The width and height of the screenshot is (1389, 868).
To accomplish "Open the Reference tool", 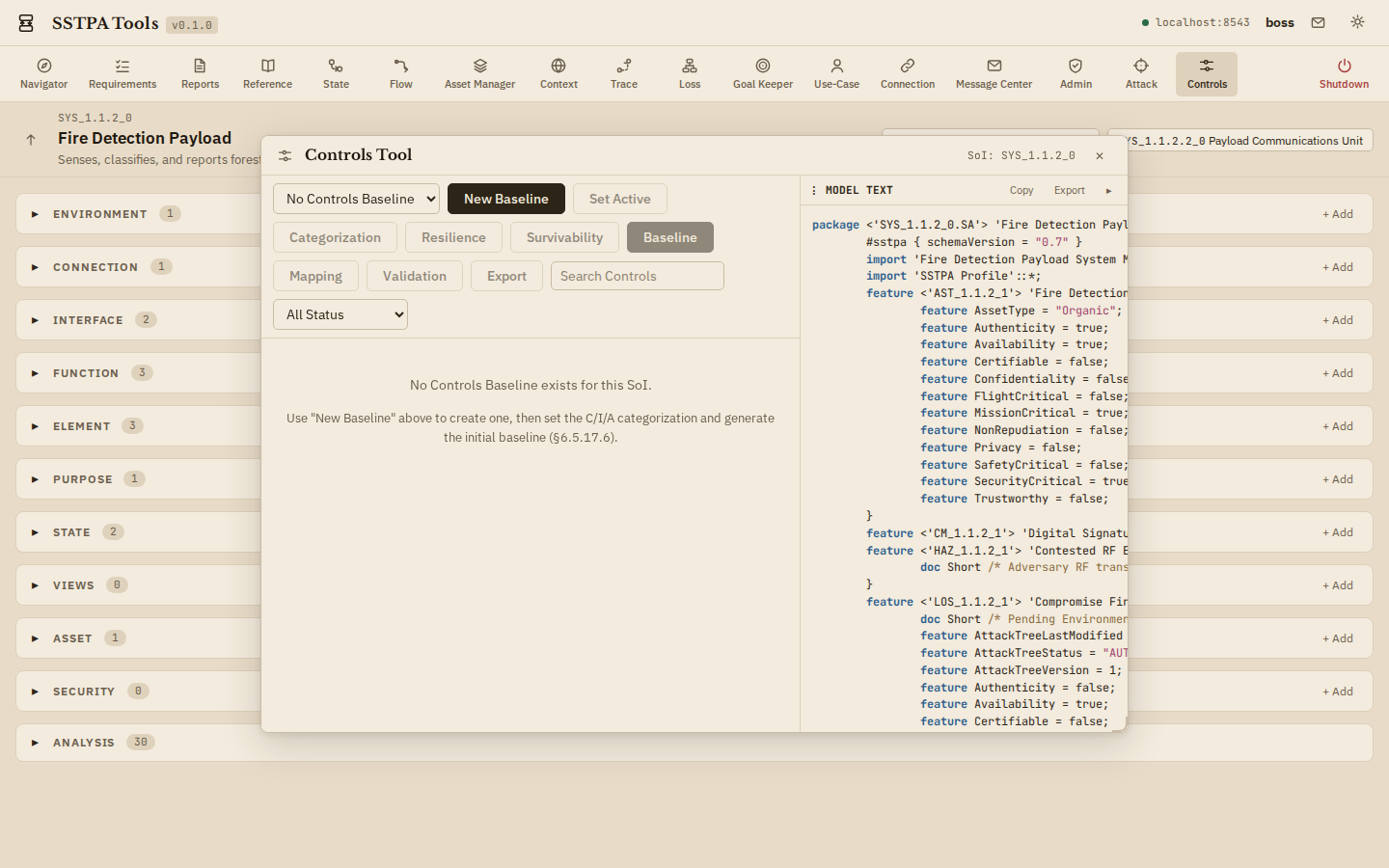I will point(268,74).
